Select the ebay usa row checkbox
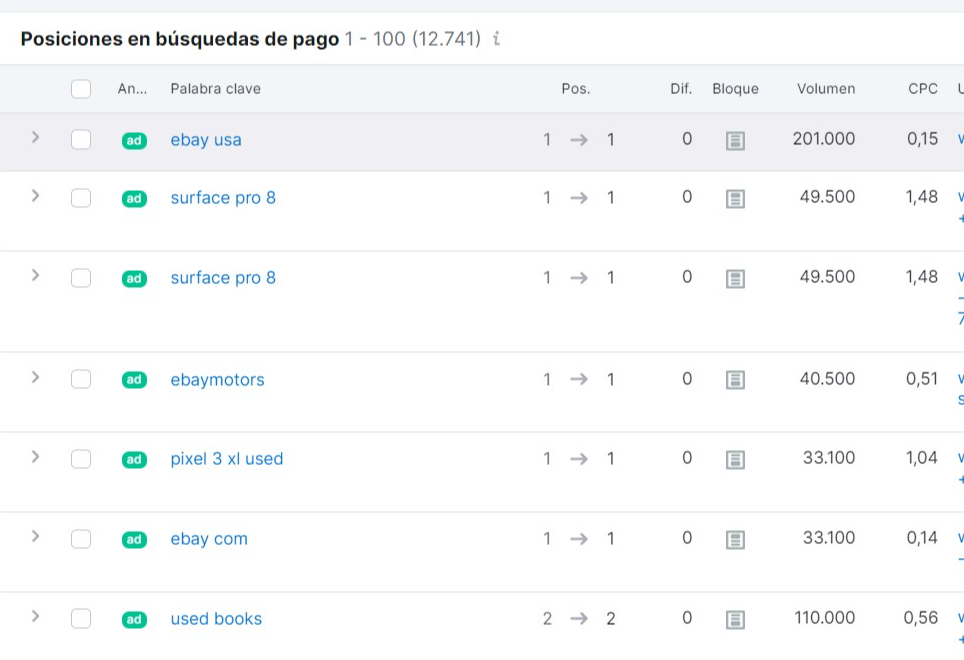The image size is (964, 660). (81, 140)
